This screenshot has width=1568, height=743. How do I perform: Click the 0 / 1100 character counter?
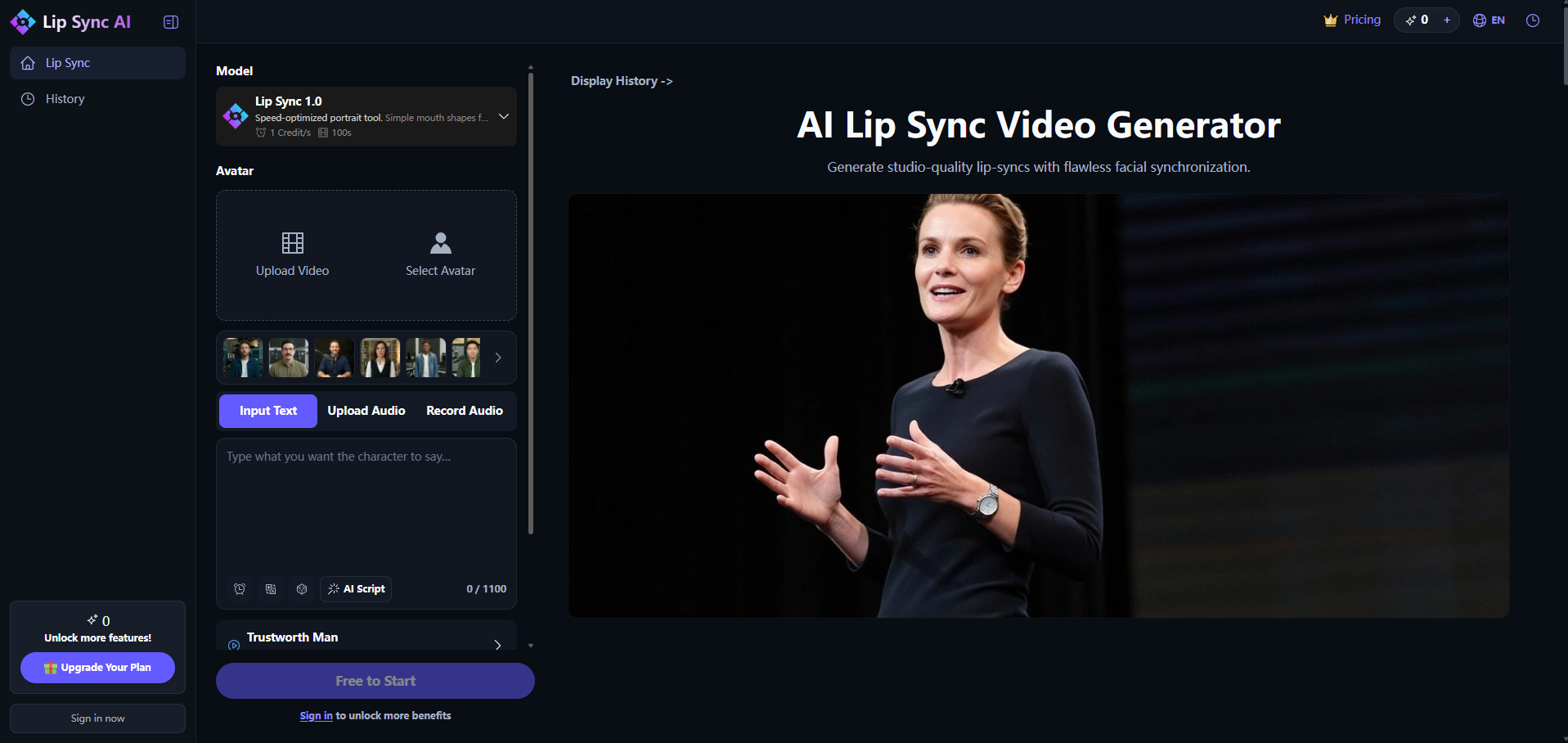[x=487, y=589]
